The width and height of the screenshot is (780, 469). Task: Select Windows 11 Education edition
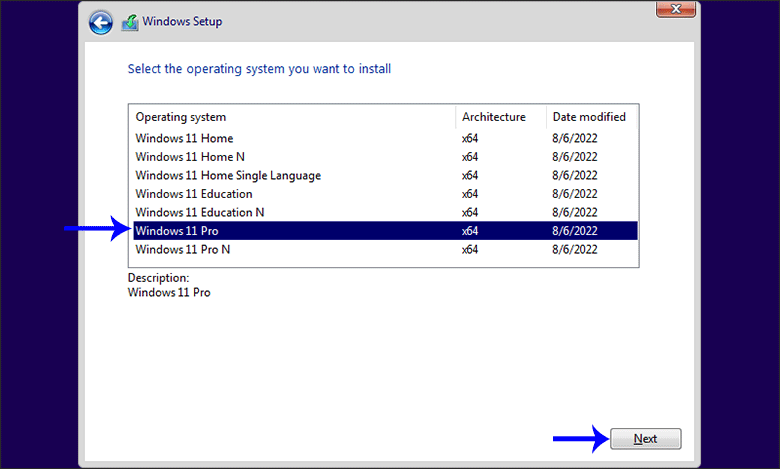point(386,193)
